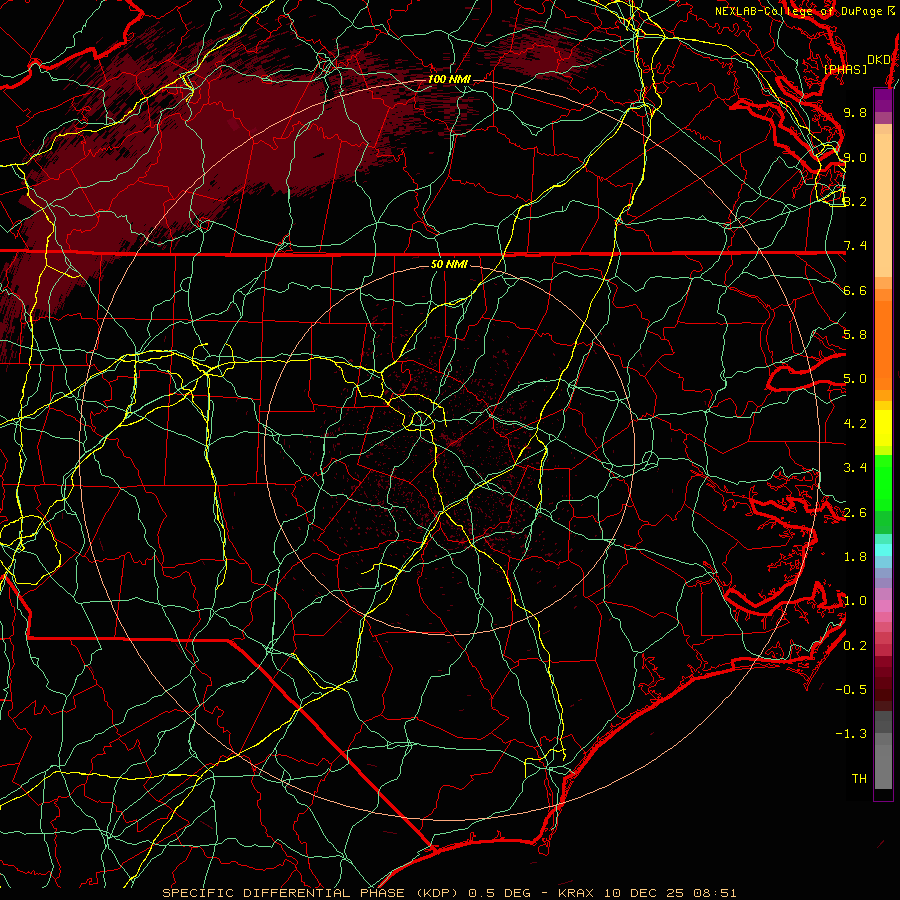Pick the large peach segment of the color bar
The width and height of the screenshot is (900, 900).
pyautogui.click(x=883, y=205)
